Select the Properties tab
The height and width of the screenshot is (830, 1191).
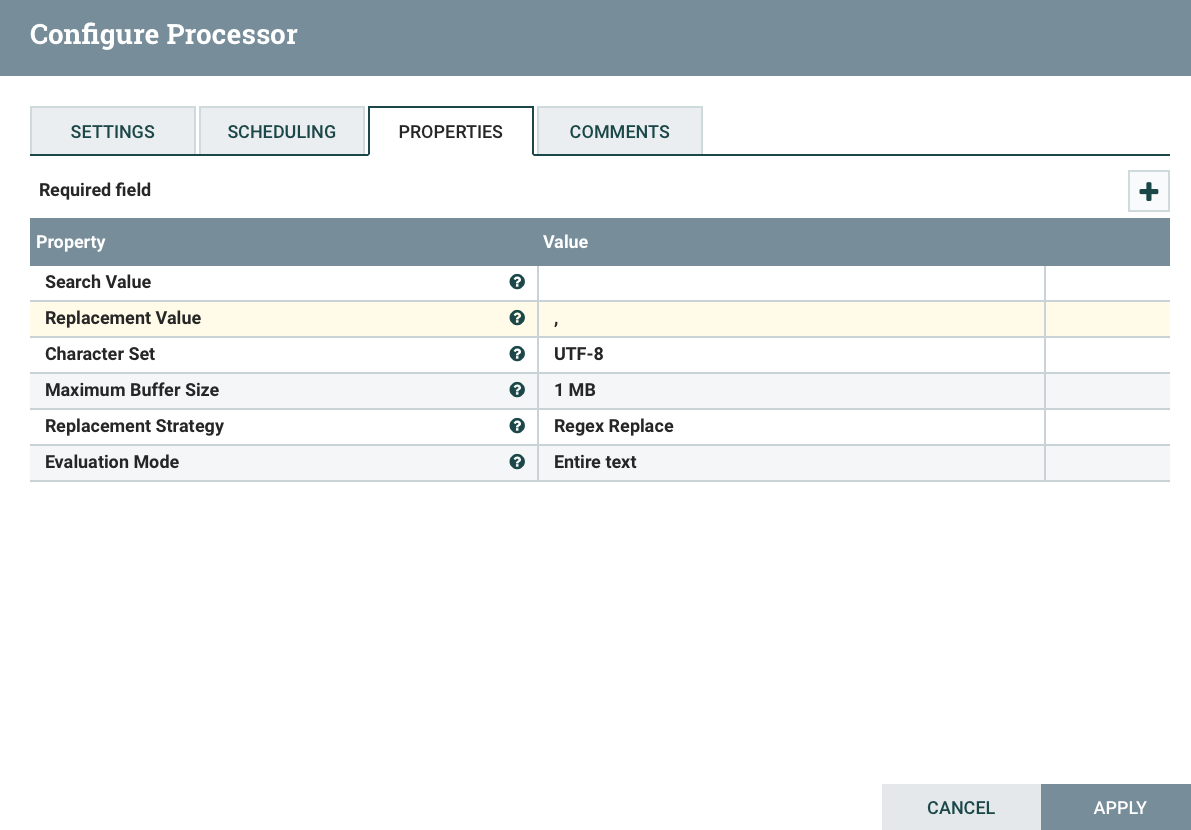(451, 132)
